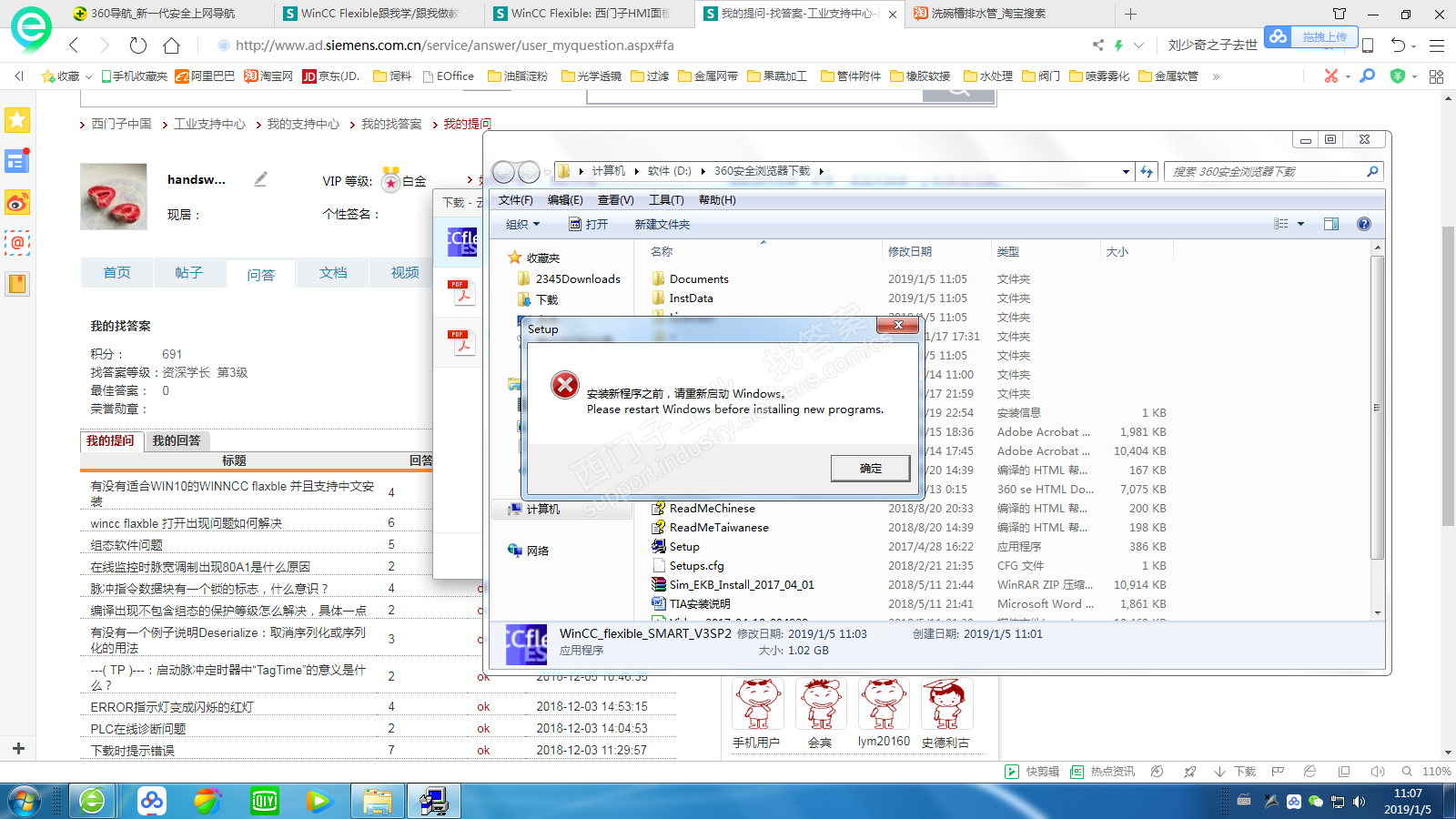Screen dimensions: 1456x819
Task: Click the taskbar volume speaker icon
Action: (1360, 802)
